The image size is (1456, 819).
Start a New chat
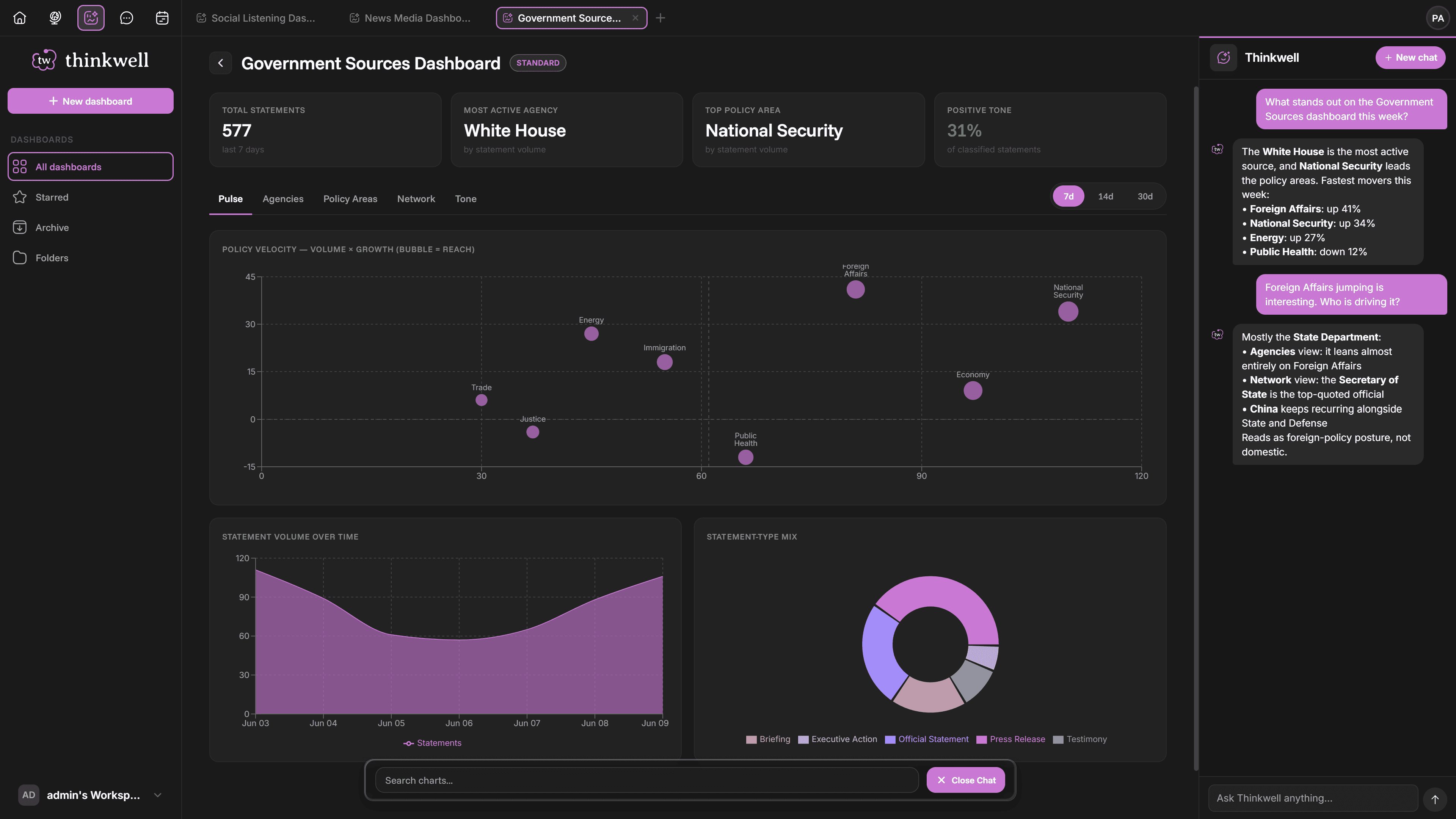pos(1410,58)
